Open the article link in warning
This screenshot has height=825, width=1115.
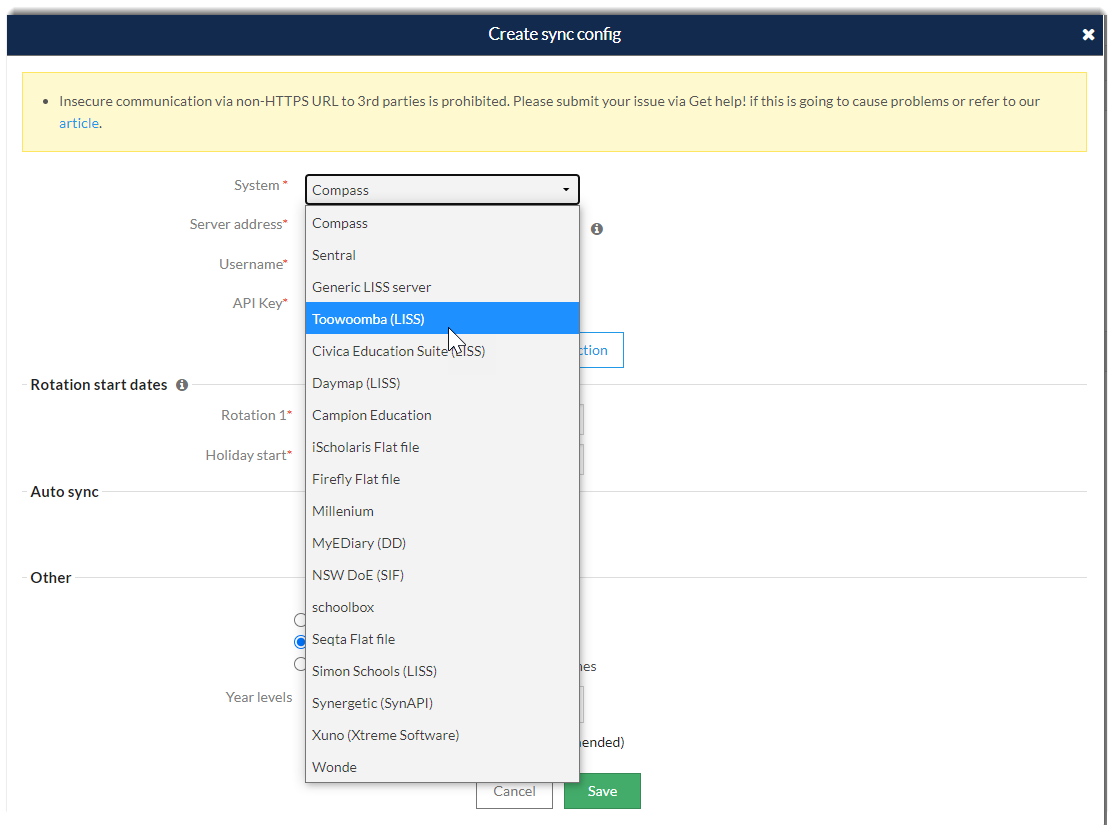pyautogui.click(x=79, y=123)
